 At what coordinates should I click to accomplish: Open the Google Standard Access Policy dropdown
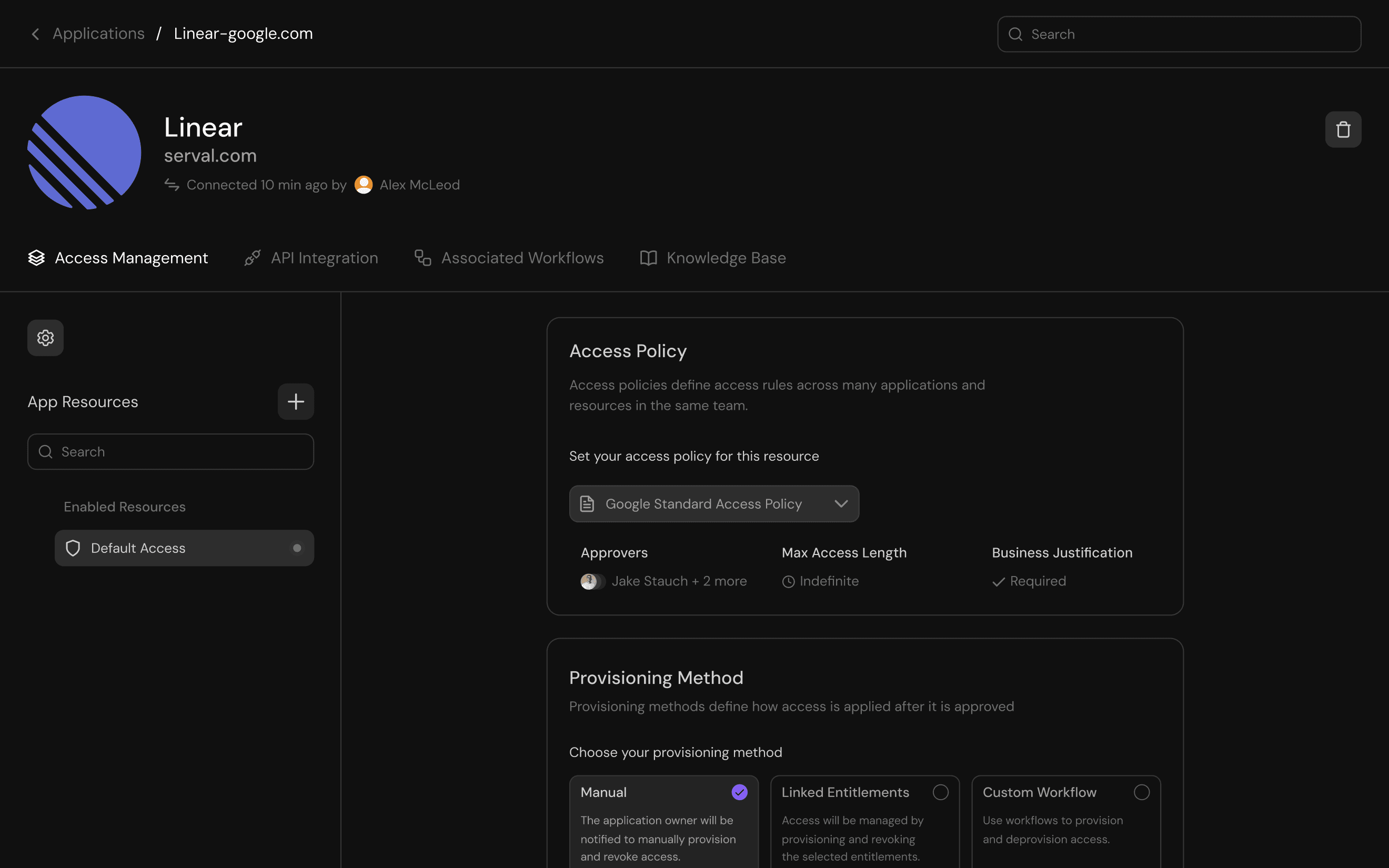point(714,504)
